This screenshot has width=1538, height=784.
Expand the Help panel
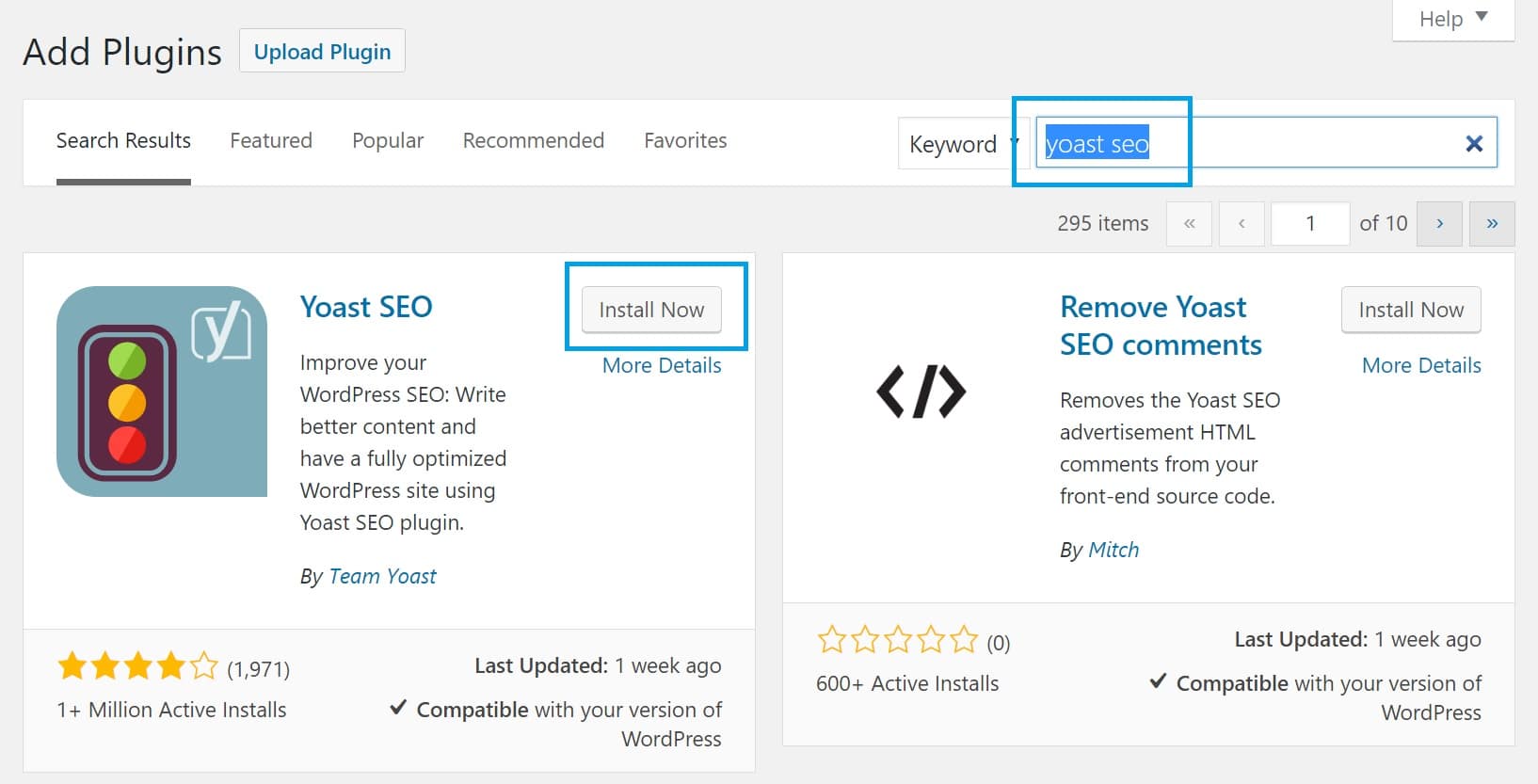pos(1453,19)
